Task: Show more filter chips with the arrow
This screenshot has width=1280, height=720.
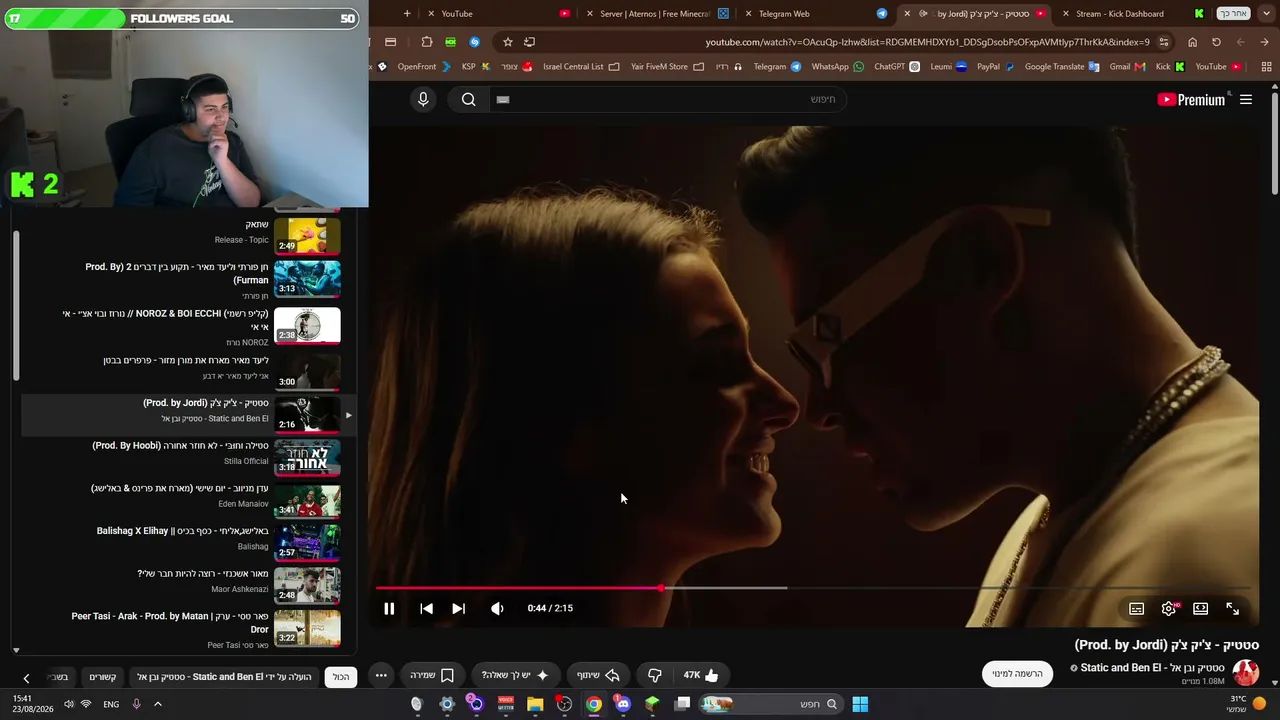Action: (x=26, y=678)
